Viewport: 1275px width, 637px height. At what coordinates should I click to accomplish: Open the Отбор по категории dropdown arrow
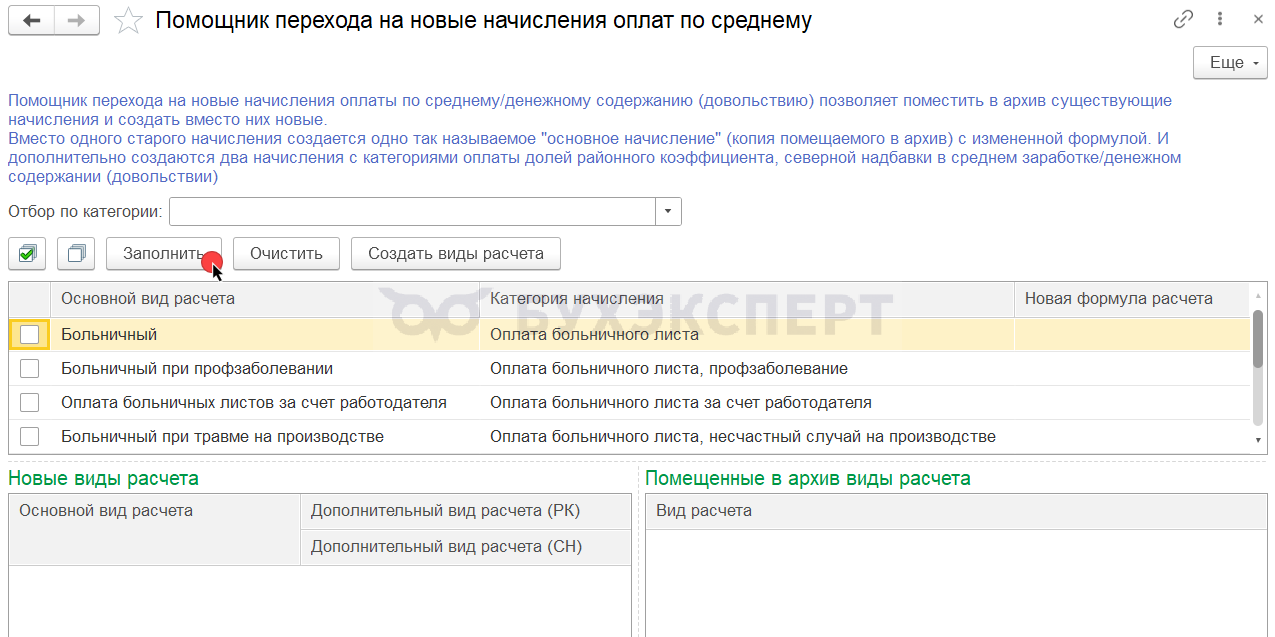click(668, 212)
